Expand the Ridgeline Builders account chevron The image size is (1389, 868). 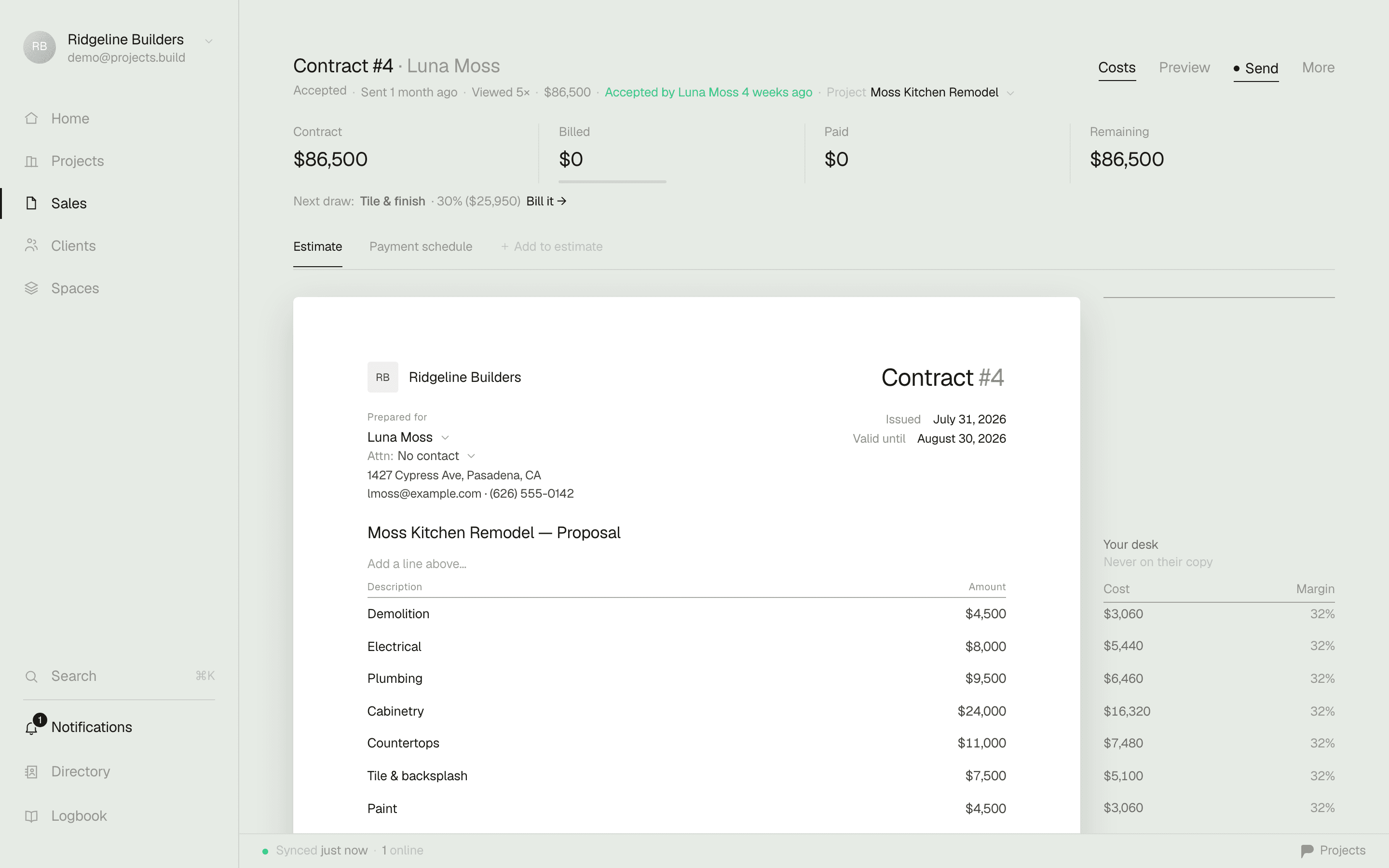pos(209,41)
